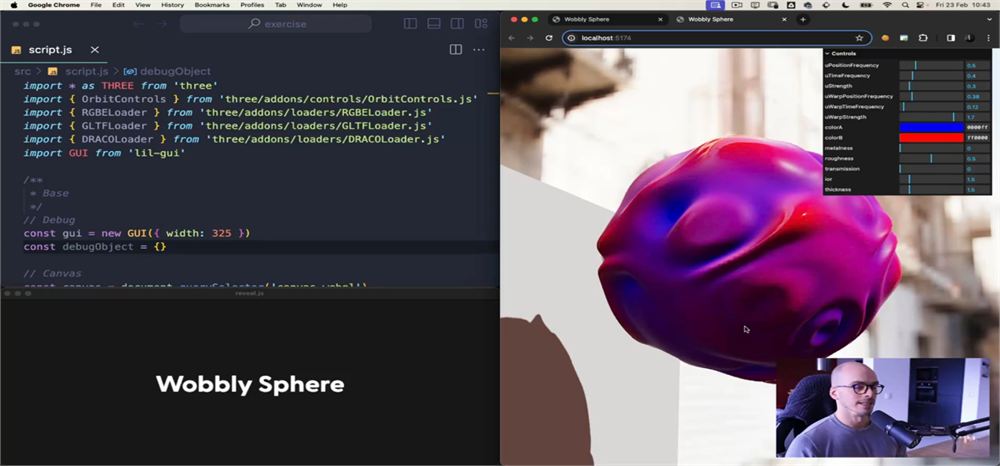1000x466 pixels.
Task: Bookmark this page with star icon
Action: (x=859, y=38)
